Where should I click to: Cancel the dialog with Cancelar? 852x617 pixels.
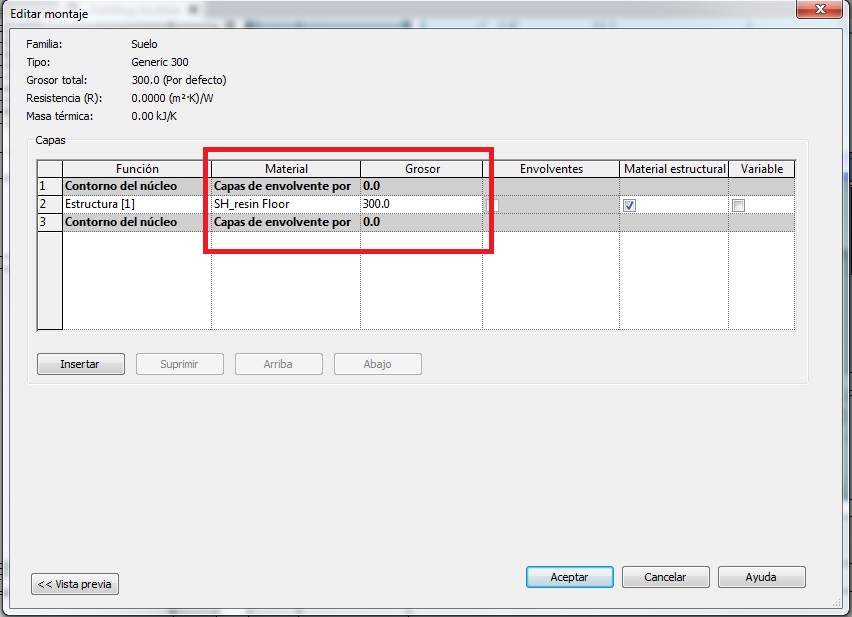665,577
